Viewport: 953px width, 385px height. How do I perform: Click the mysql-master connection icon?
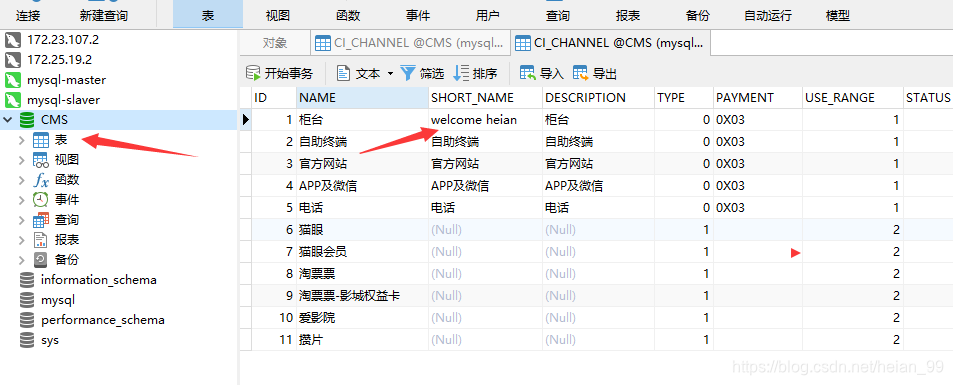pyautogui.click(x=12, y=80)
